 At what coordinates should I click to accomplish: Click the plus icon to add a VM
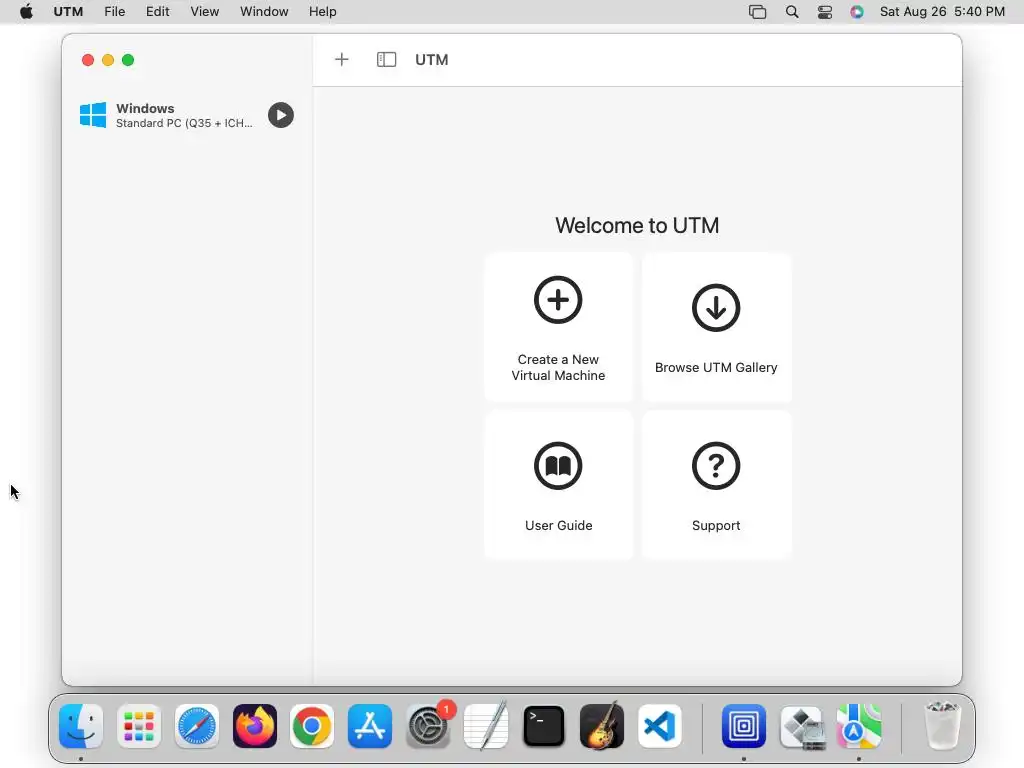pos(342,59)
